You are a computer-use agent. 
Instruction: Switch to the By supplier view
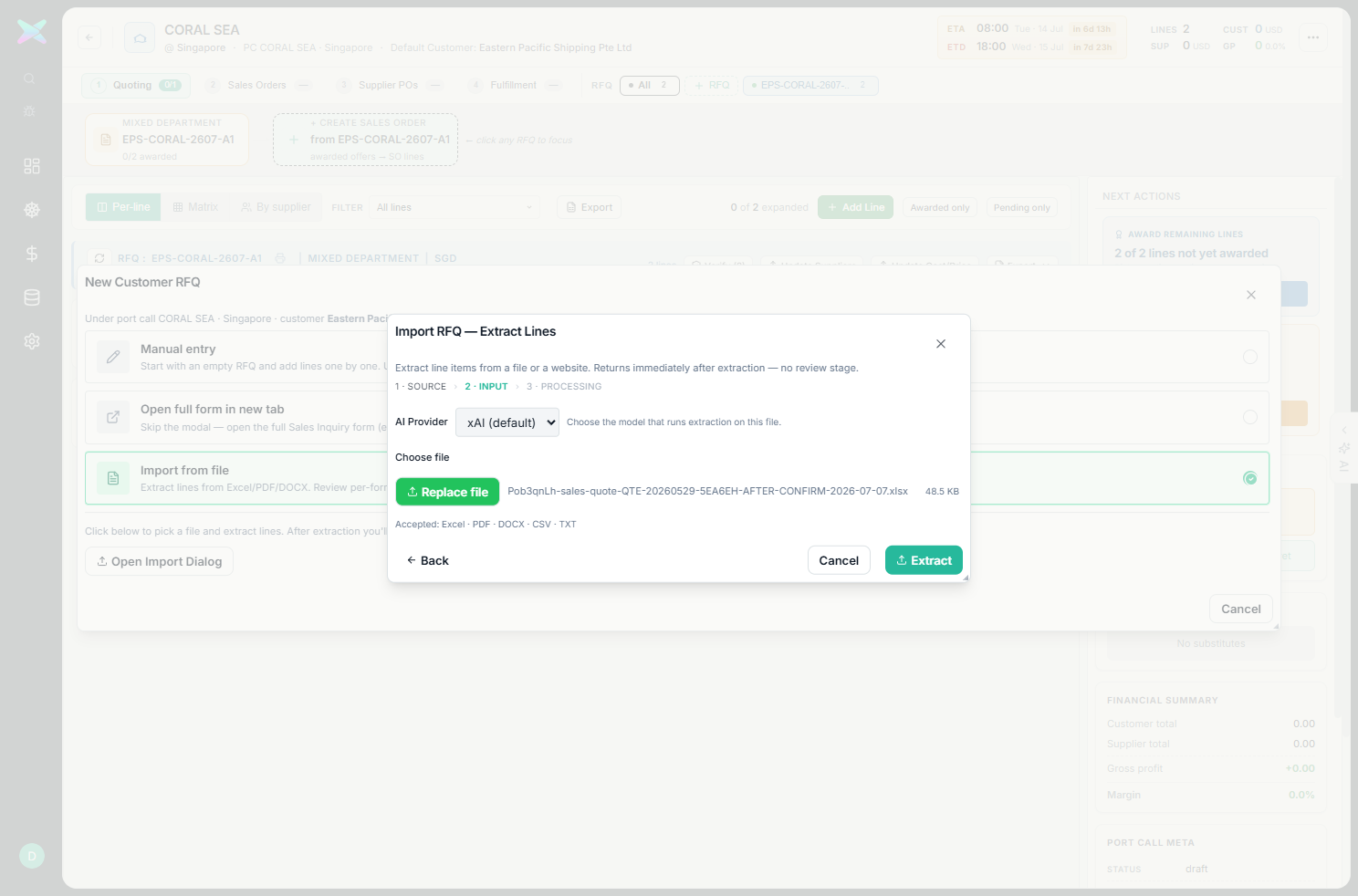click(276, 207)
